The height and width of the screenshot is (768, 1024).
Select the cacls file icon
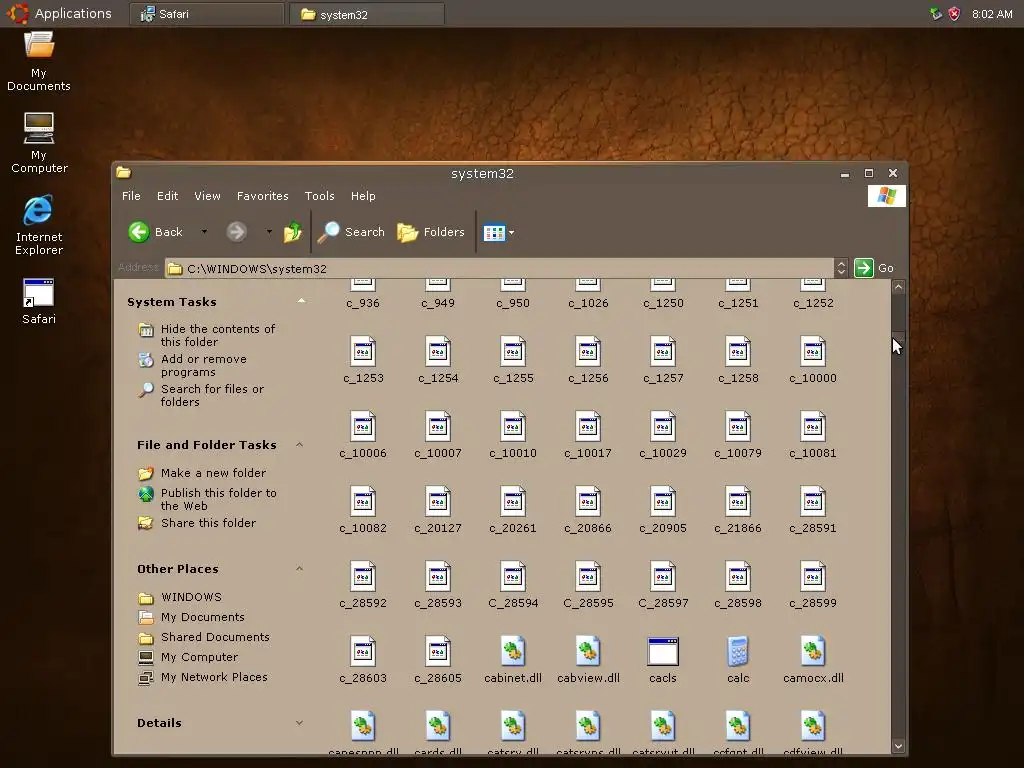[663, 652]
